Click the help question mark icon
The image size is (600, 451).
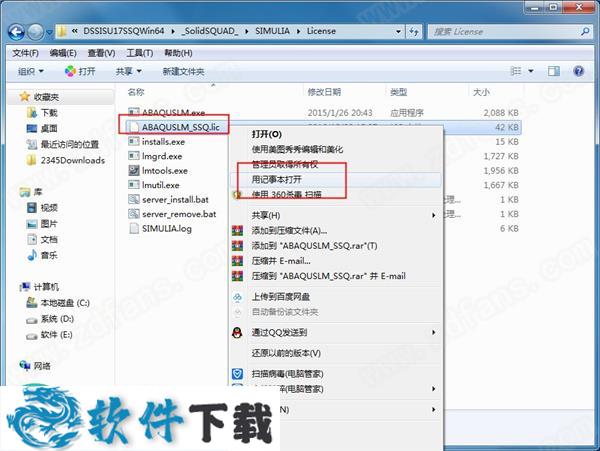pyautogui.click(x=579, y=71)
